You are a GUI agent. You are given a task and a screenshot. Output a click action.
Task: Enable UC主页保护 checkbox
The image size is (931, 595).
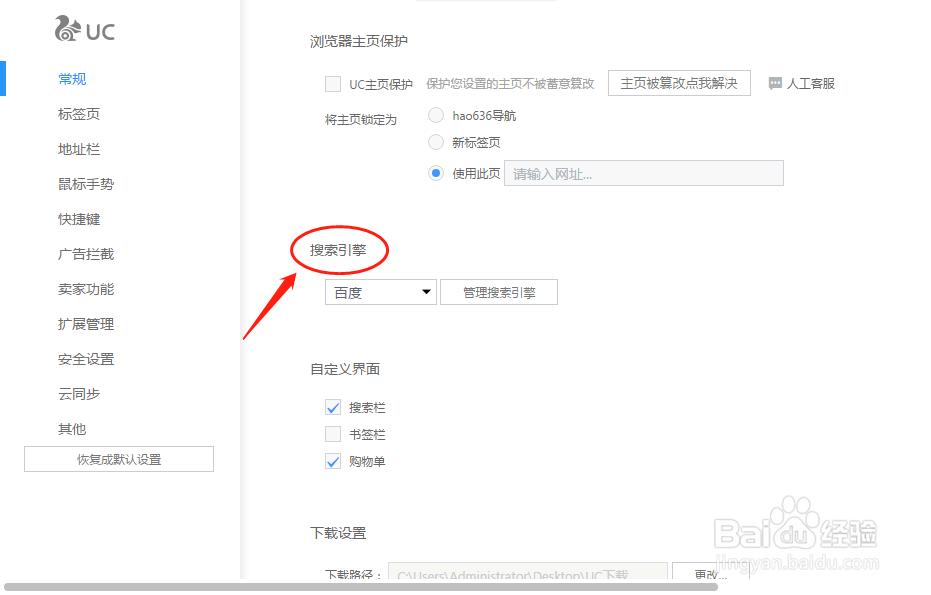[333, 84]
